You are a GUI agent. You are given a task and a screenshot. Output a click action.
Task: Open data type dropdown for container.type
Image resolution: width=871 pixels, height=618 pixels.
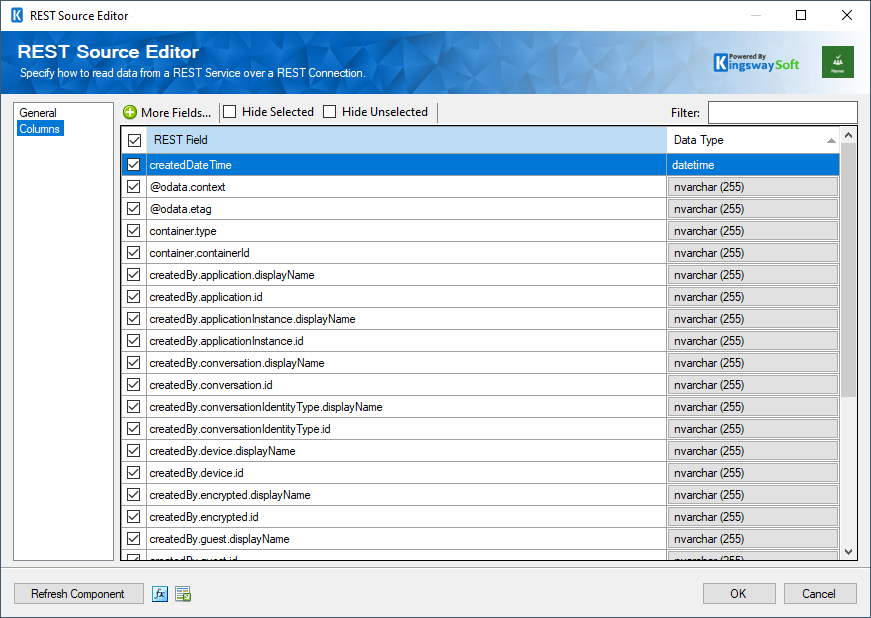[753, 231]
